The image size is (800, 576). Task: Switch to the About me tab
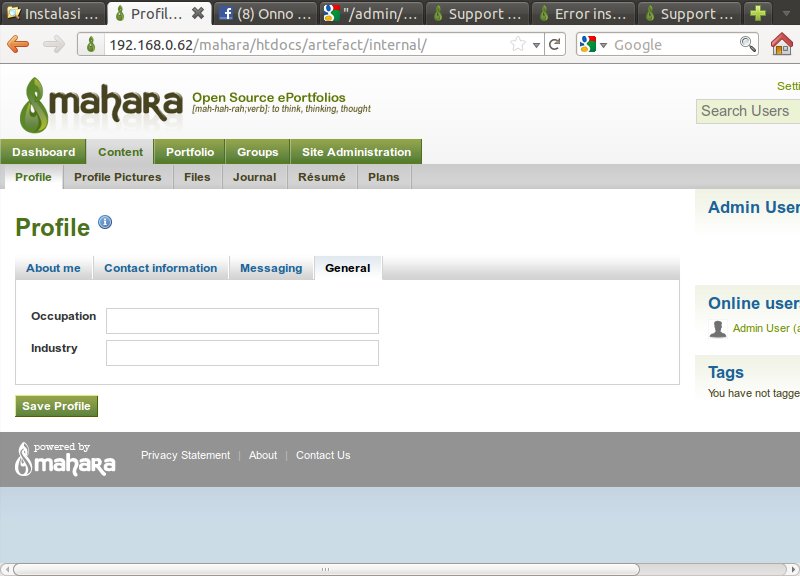pyautogui.click(x=54, y=268)
